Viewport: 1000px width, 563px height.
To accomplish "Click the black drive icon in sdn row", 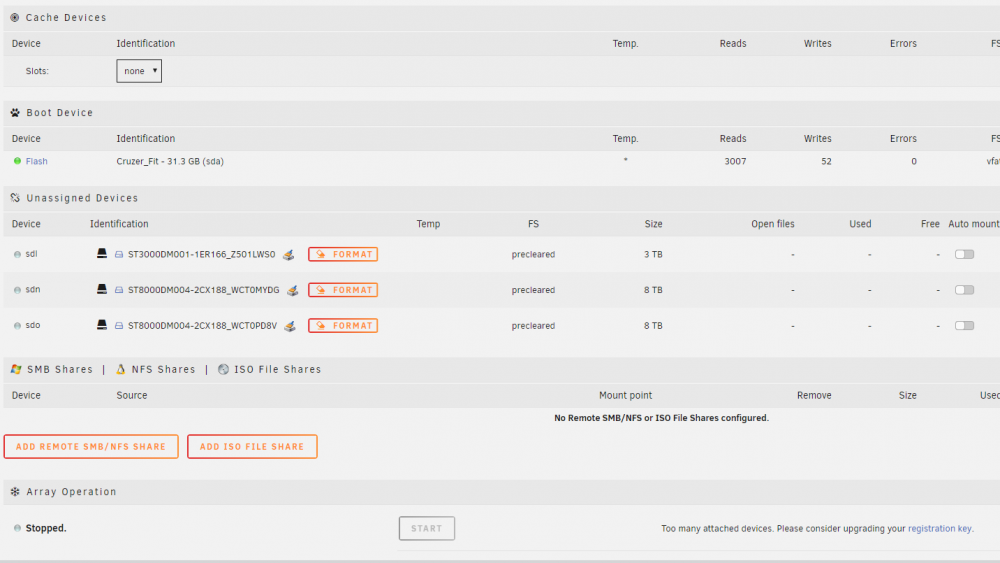I will [x=101, y=289].
